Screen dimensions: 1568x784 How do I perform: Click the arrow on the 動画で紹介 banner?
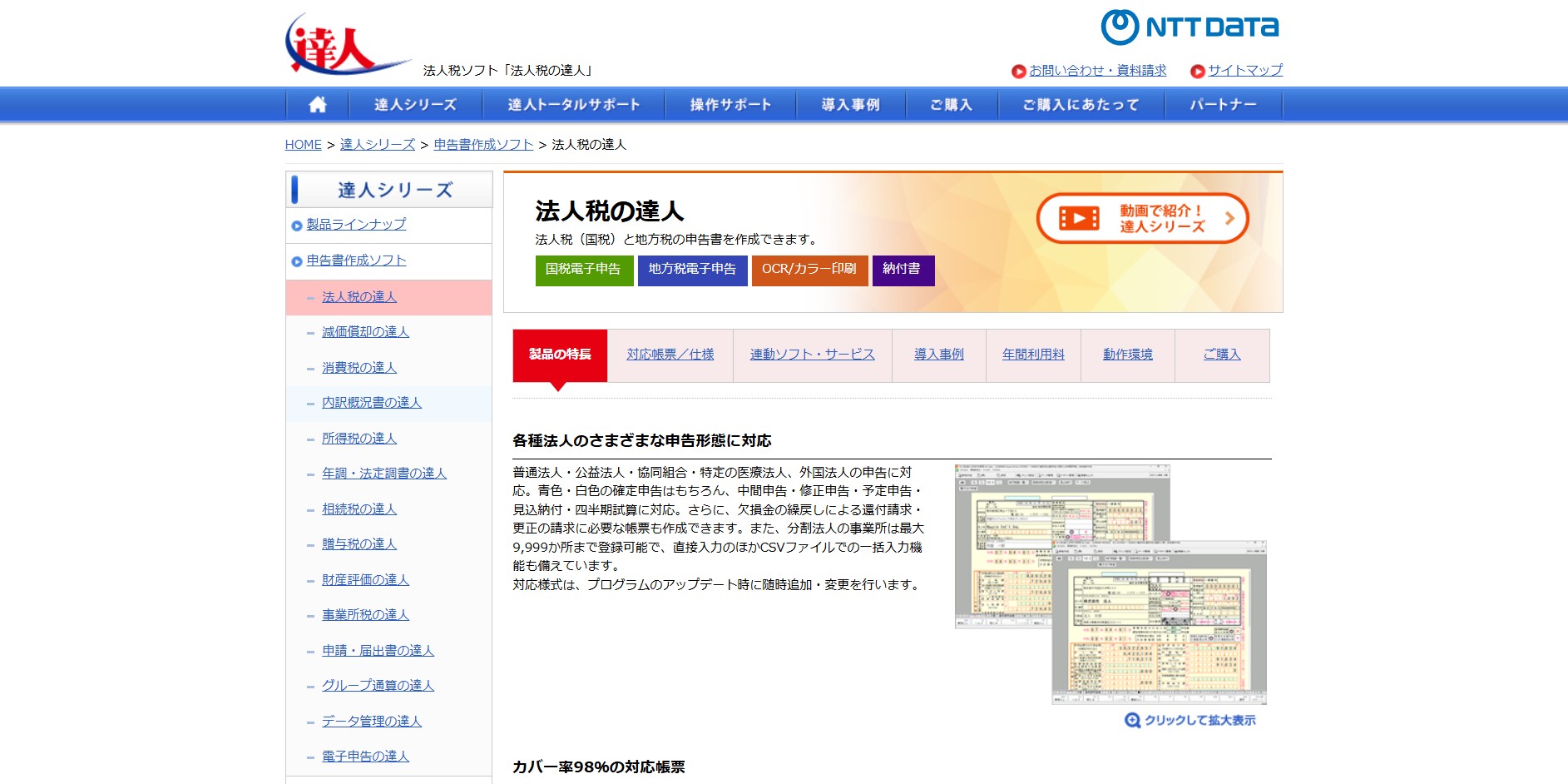click(x=1229, y=218)
